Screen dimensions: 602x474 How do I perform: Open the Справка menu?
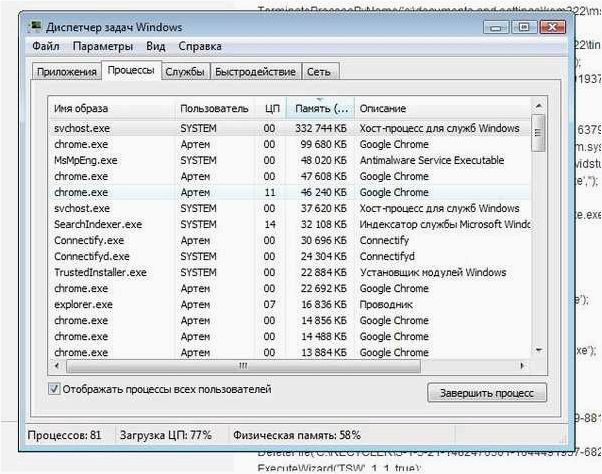[200, 46]
